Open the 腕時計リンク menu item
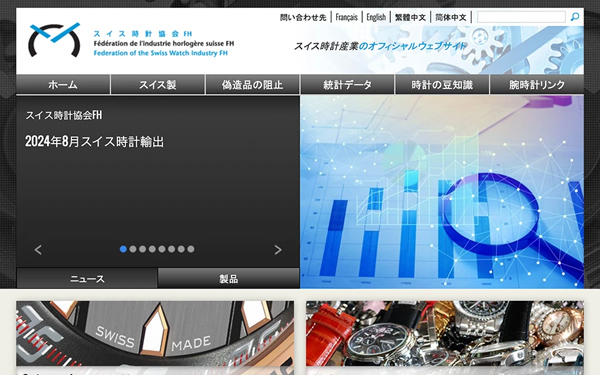This screenshot has height=375, width=600. pos(537,85)
